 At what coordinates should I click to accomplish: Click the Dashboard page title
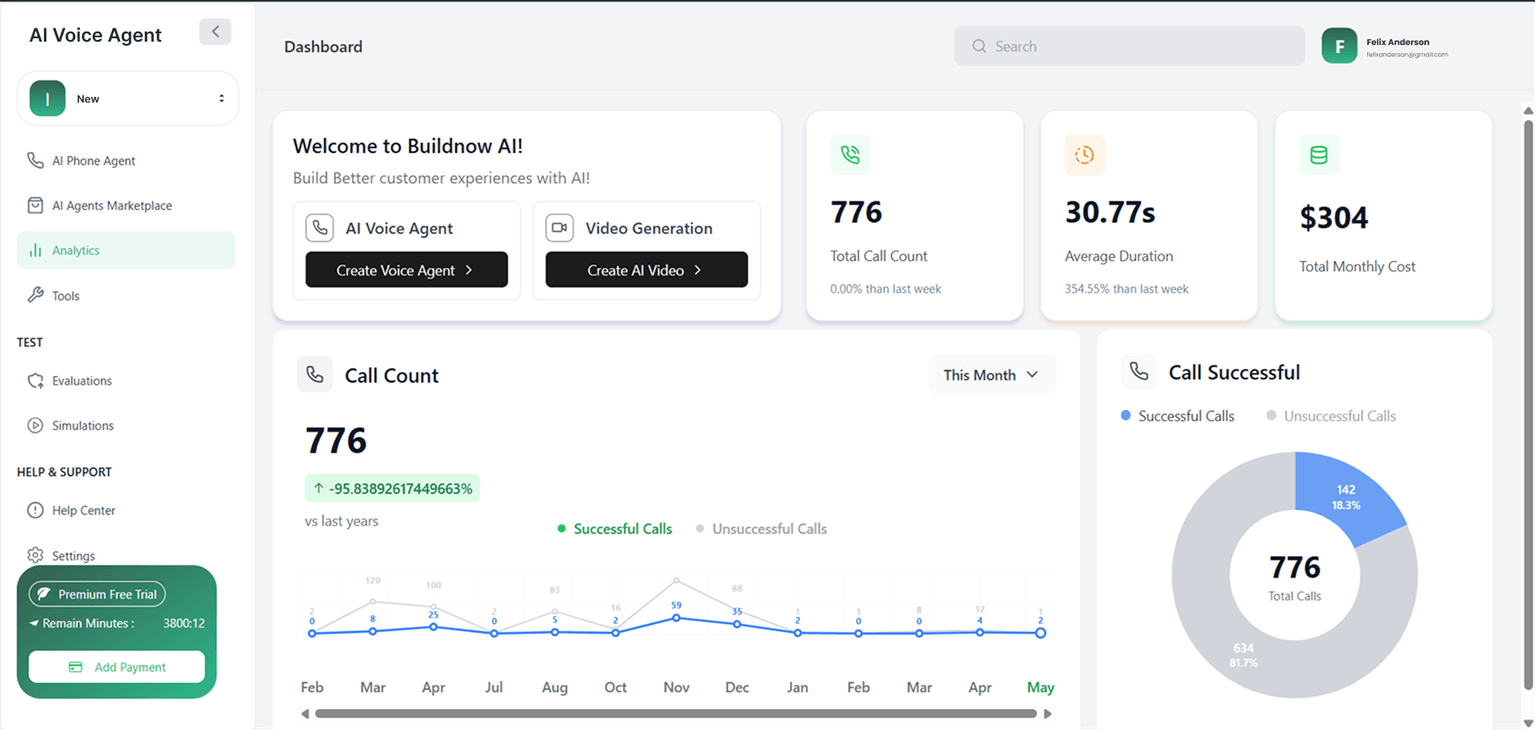click(323, 47)
